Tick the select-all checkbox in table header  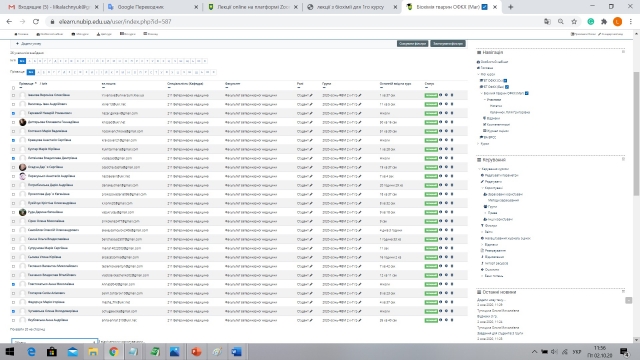point(13,88)
